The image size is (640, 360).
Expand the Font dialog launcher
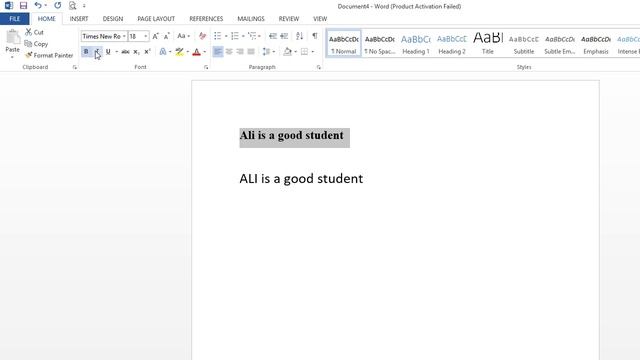point(206,67)
